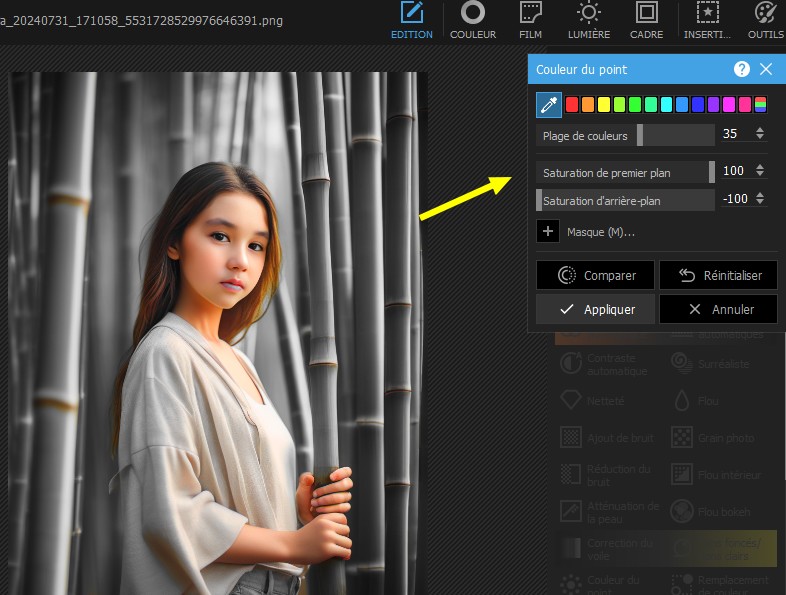Pick the multicolor rainbow swatch

point(760,105)
